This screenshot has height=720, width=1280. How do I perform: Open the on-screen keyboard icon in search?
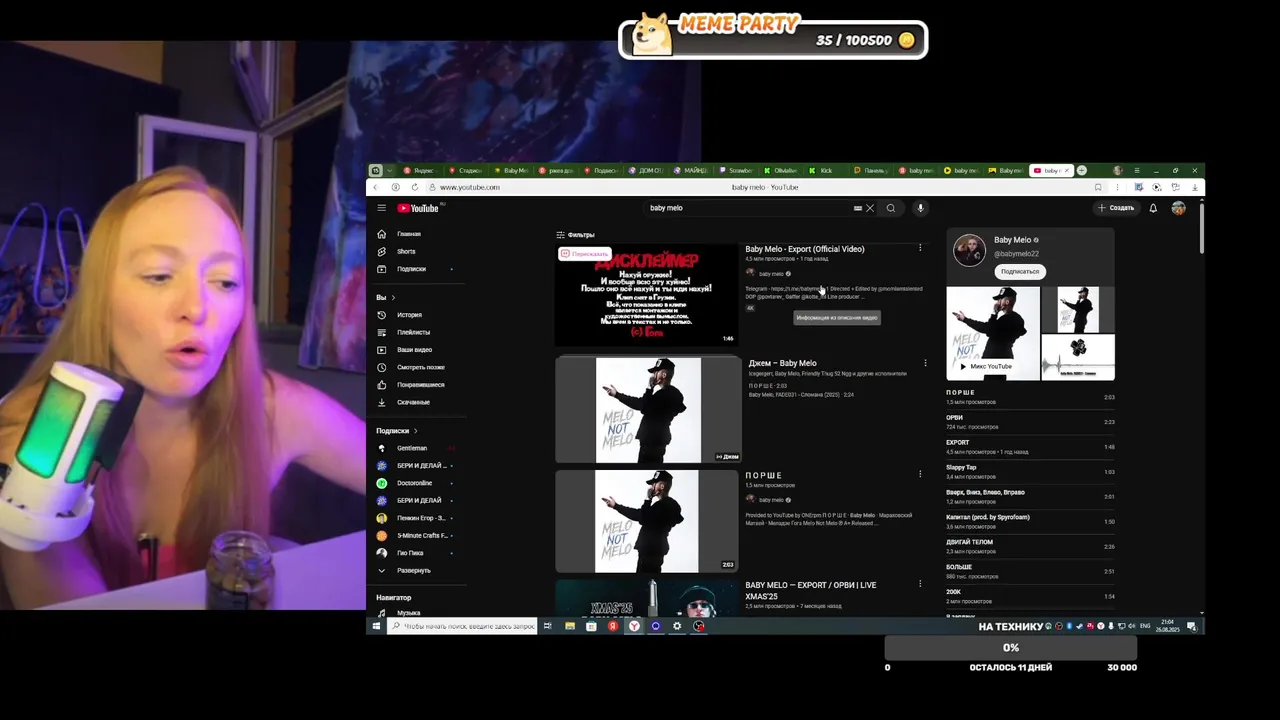tap(857, 208)
